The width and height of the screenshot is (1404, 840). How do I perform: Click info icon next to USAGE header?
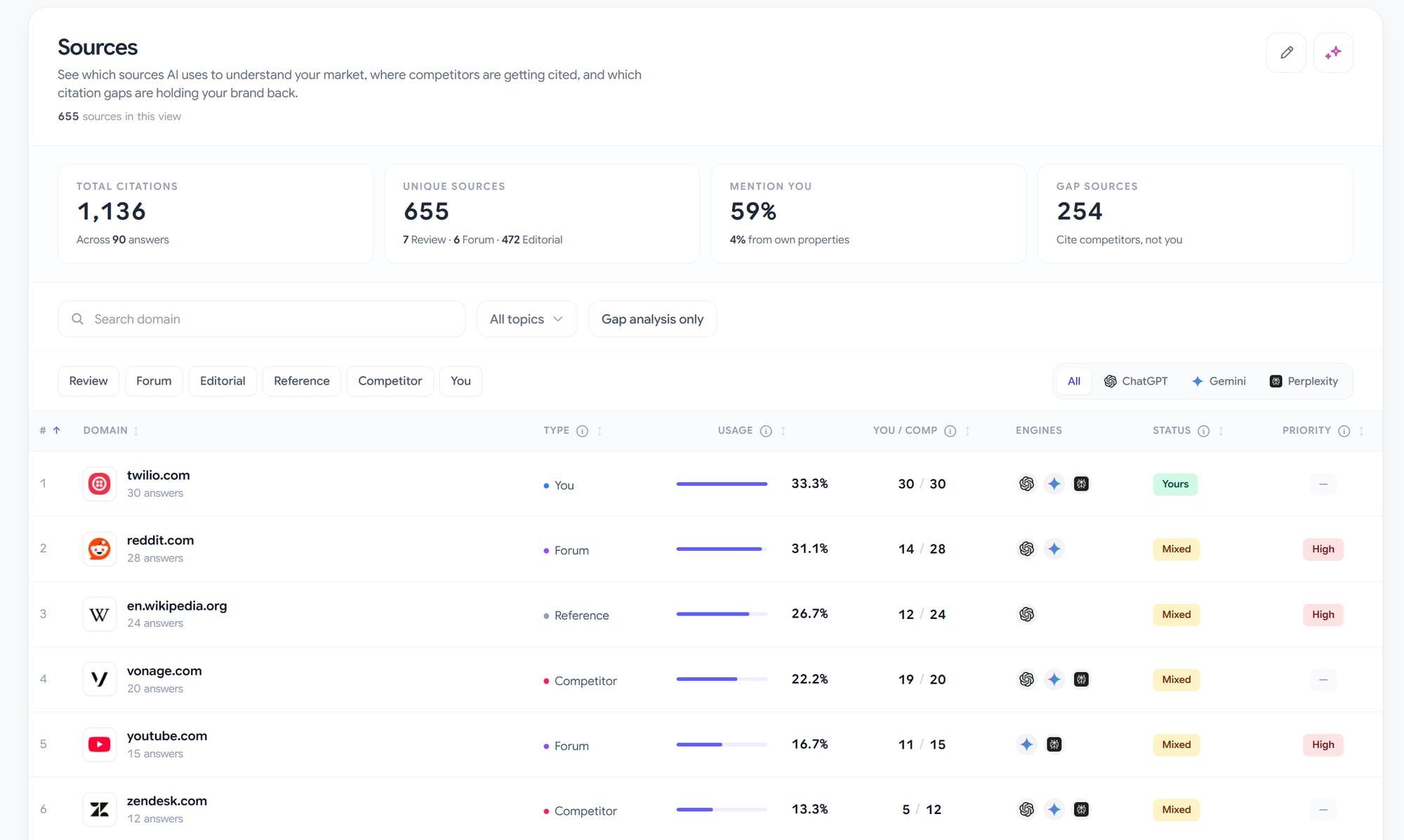click(x=766, y=431)
